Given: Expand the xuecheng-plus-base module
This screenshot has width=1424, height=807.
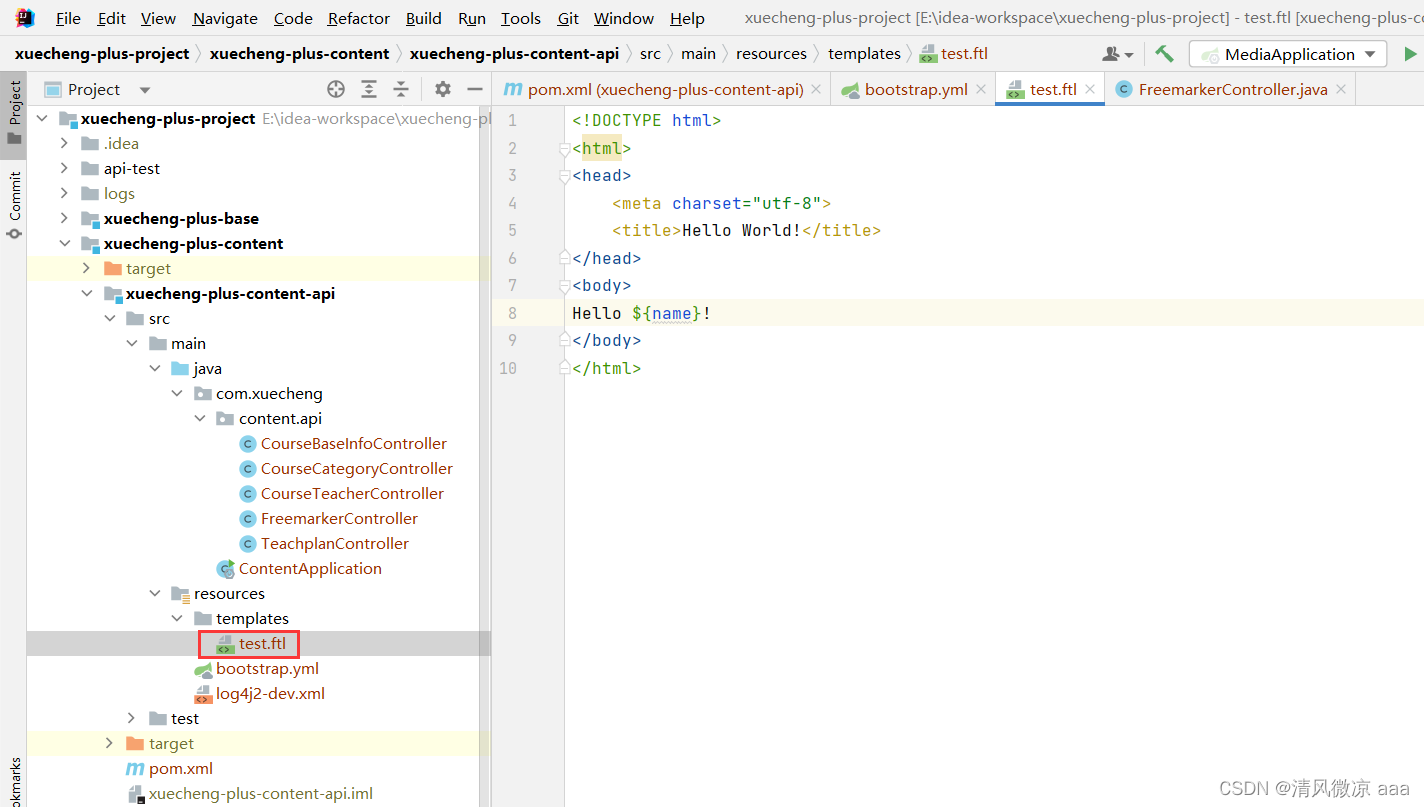Looking at the screenshot, I should 65,219.
